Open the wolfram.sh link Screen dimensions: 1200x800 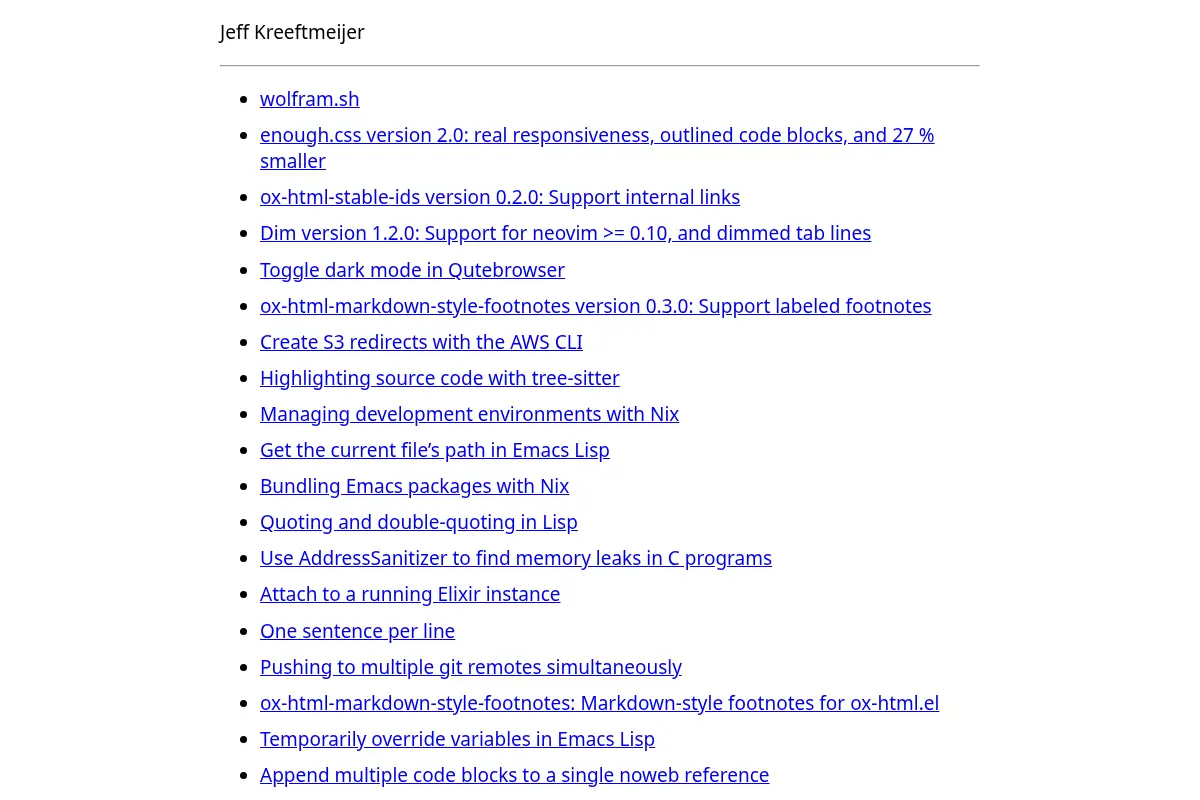pos(309,99)
